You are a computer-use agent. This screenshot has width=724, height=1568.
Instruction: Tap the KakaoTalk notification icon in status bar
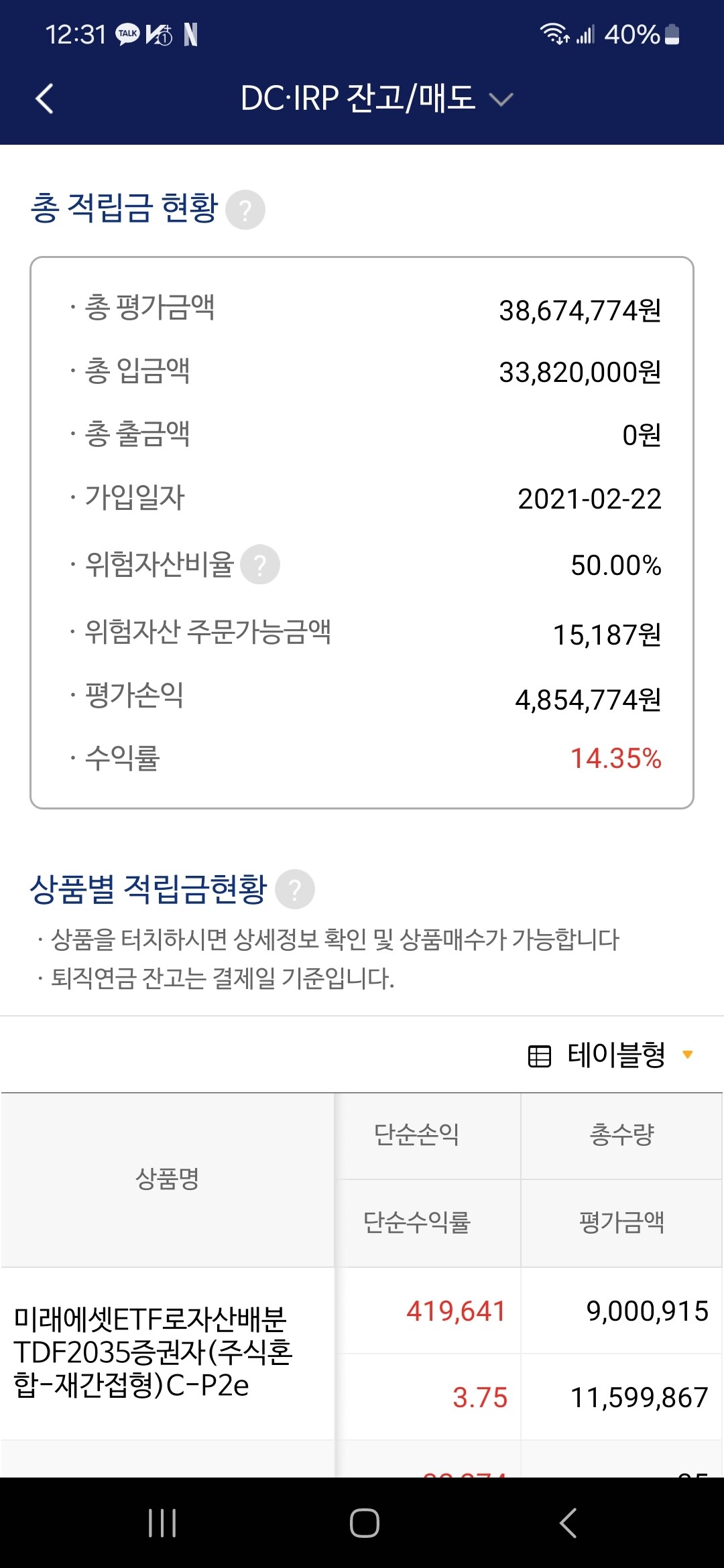[127, 34]
